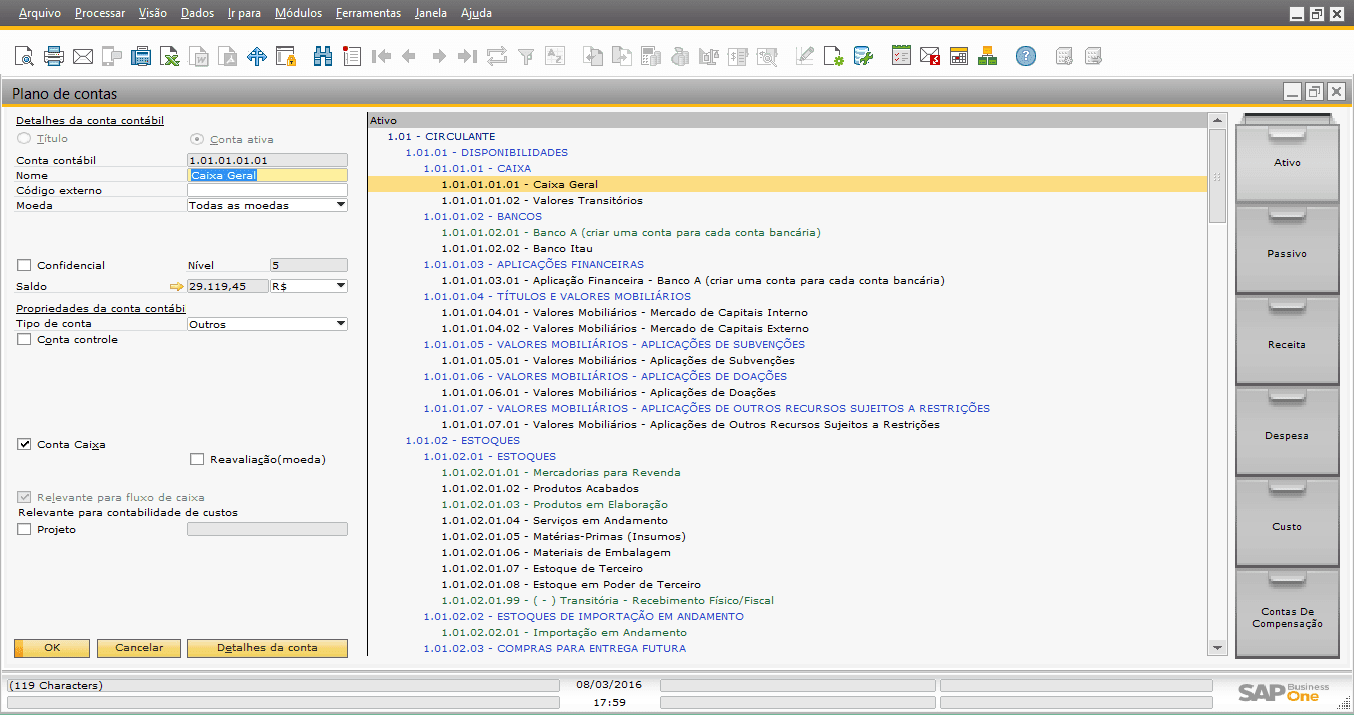Click the Add record list icon
Image resolution: width=1354 pixels, height=715 pixels.
coord(351,56)
